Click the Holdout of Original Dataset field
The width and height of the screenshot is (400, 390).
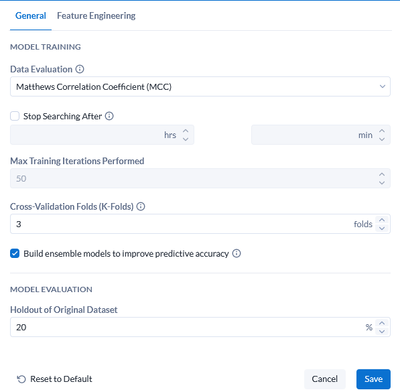(200, 327)
